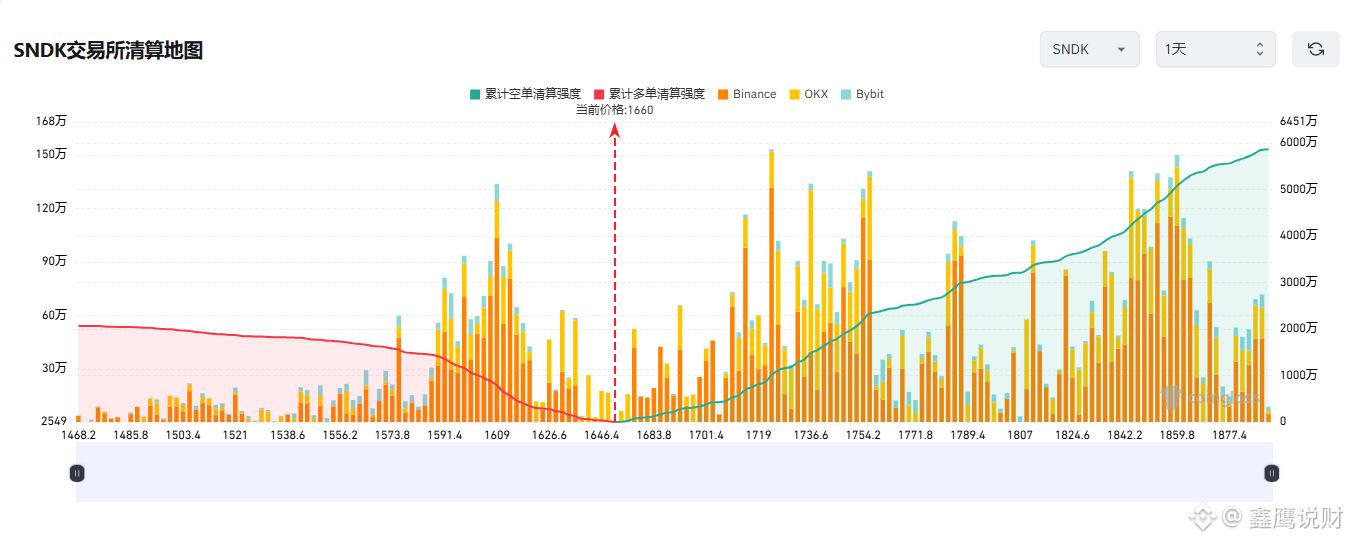Click right axis value 6451万
Image resolution: width=1351 pixels, height=543 pixels.
coord(1299,121)
